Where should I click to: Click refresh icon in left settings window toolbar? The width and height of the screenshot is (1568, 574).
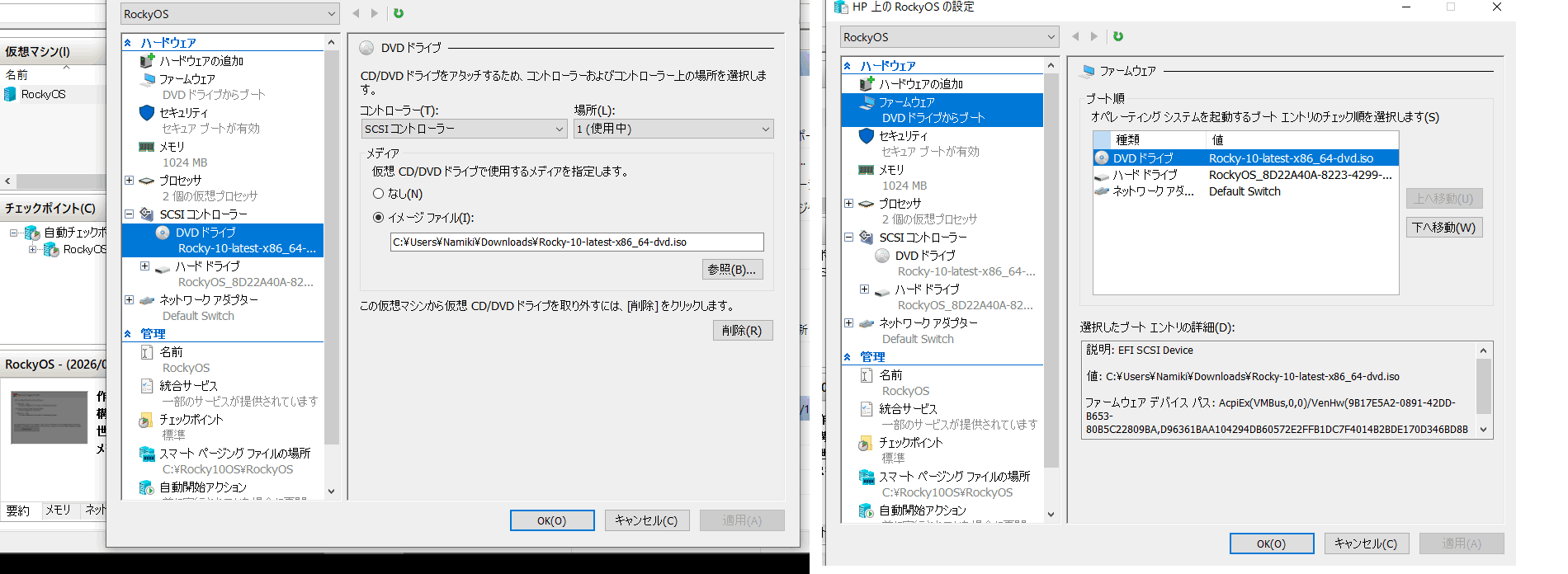[399, 13]
